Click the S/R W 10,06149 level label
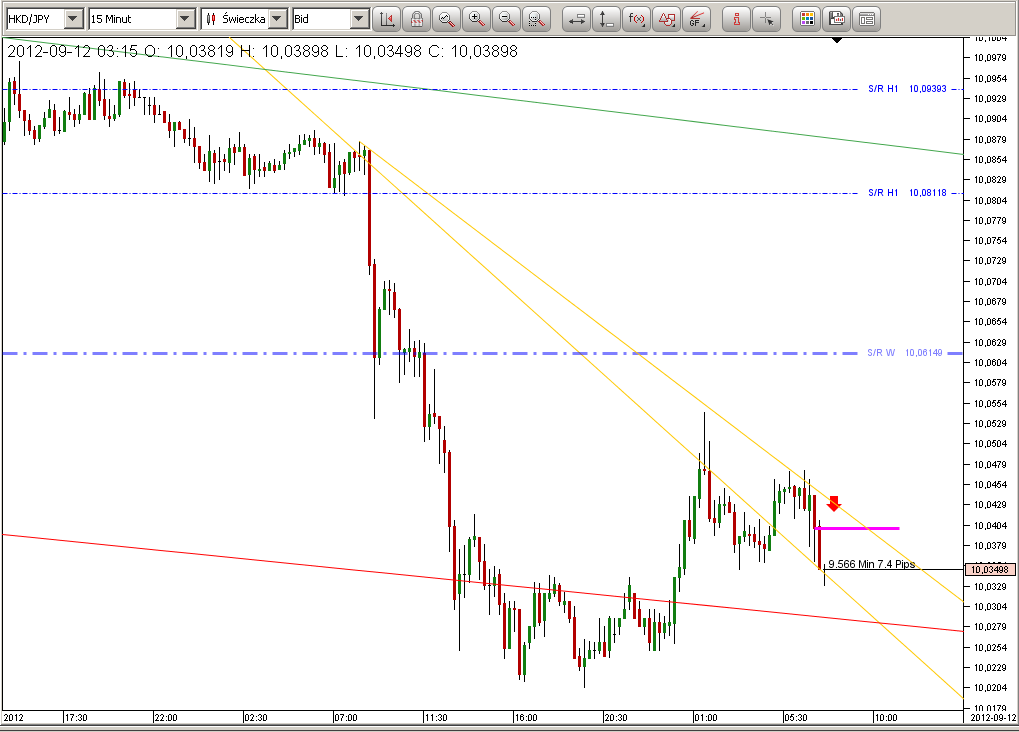1019x732 pixels. [x=905, y=353]
